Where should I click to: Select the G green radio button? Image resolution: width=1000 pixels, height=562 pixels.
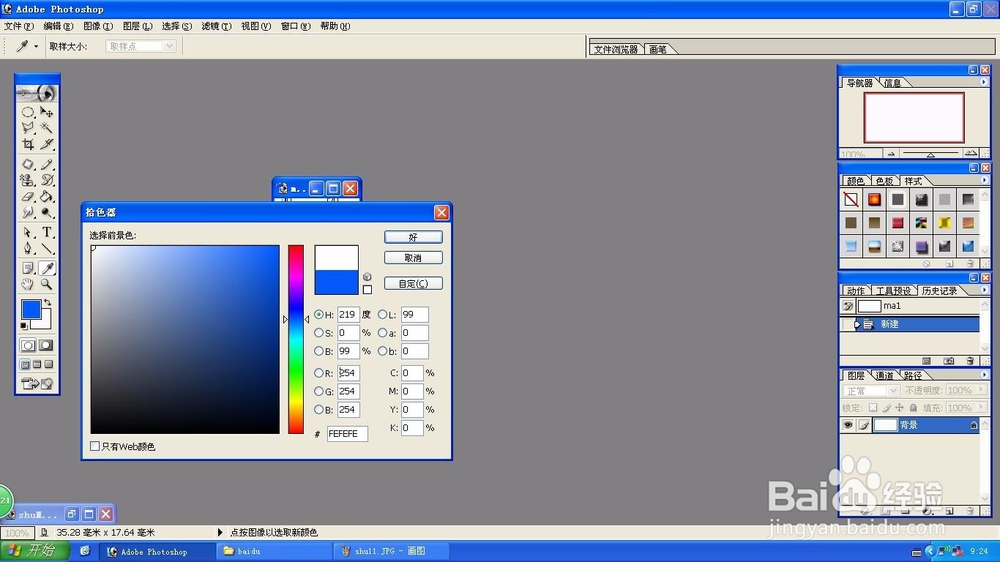pos(319,391)
